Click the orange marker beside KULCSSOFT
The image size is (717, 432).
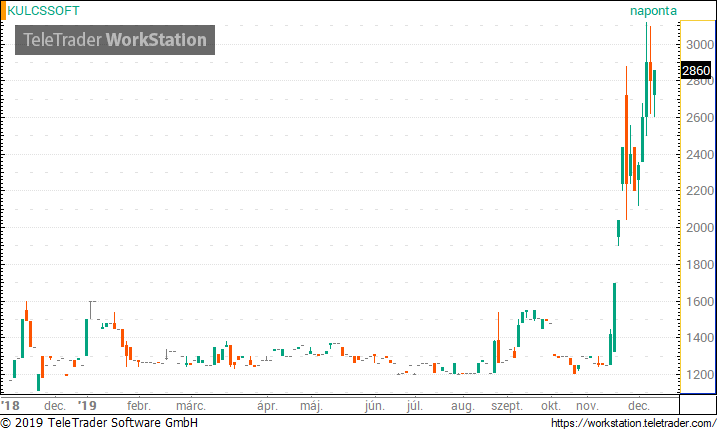pos(3,11)
